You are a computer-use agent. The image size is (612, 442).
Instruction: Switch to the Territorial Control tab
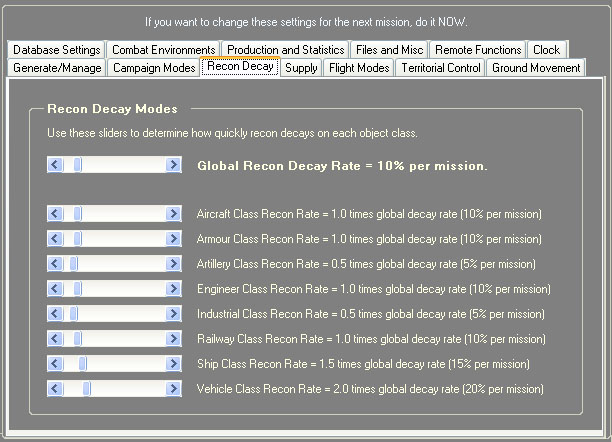(x=440, y=68)
